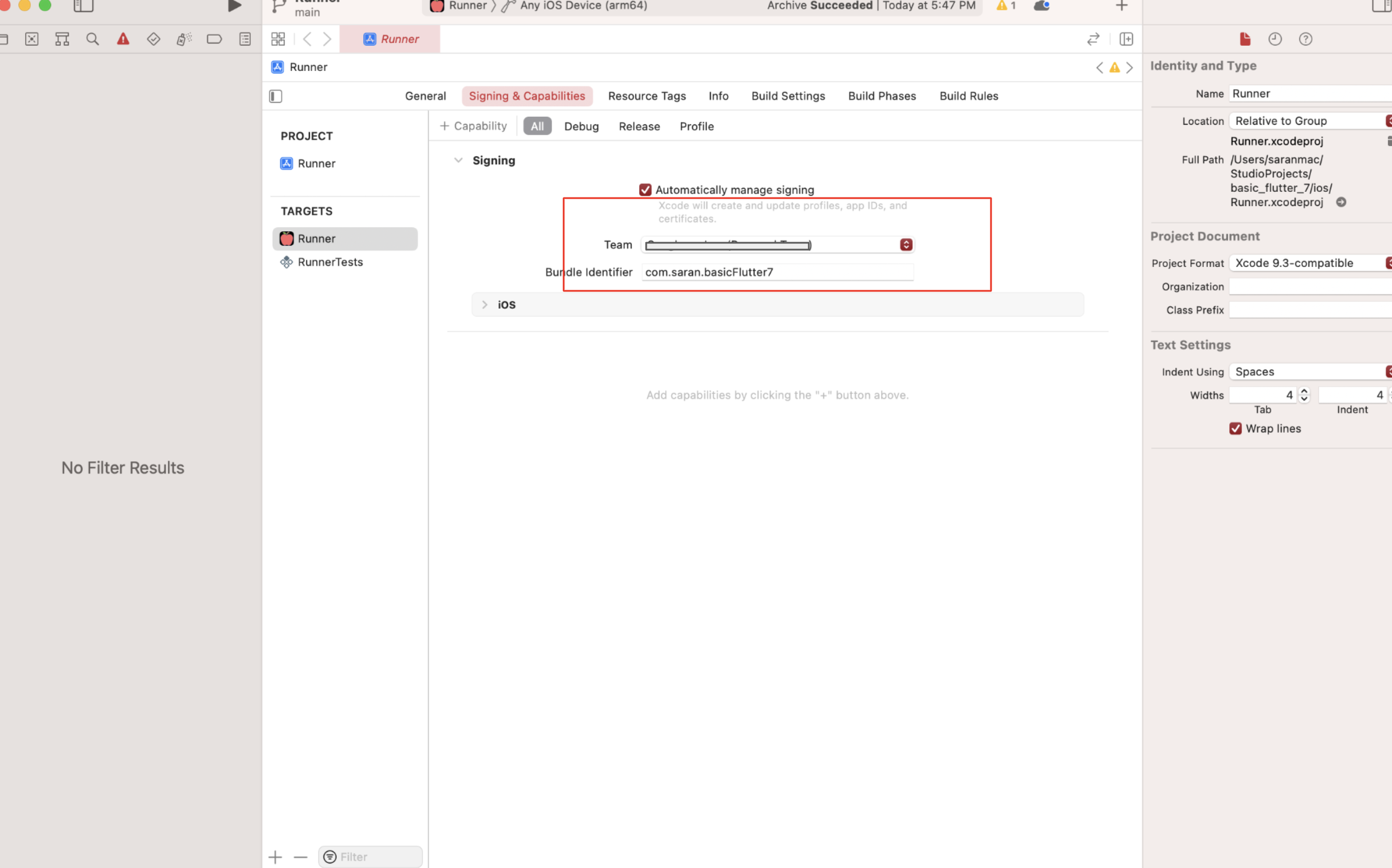1392x868 pixels.
Task: Reveal the full path in Finder arrow
Action: [1341, 202]
